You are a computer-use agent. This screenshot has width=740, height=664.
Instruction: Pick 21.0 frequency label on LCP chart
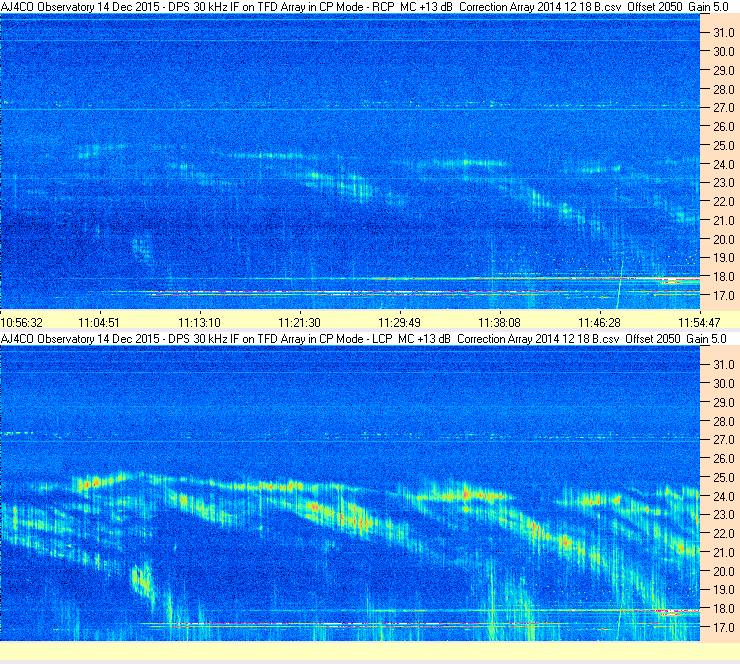pos(724,553)
